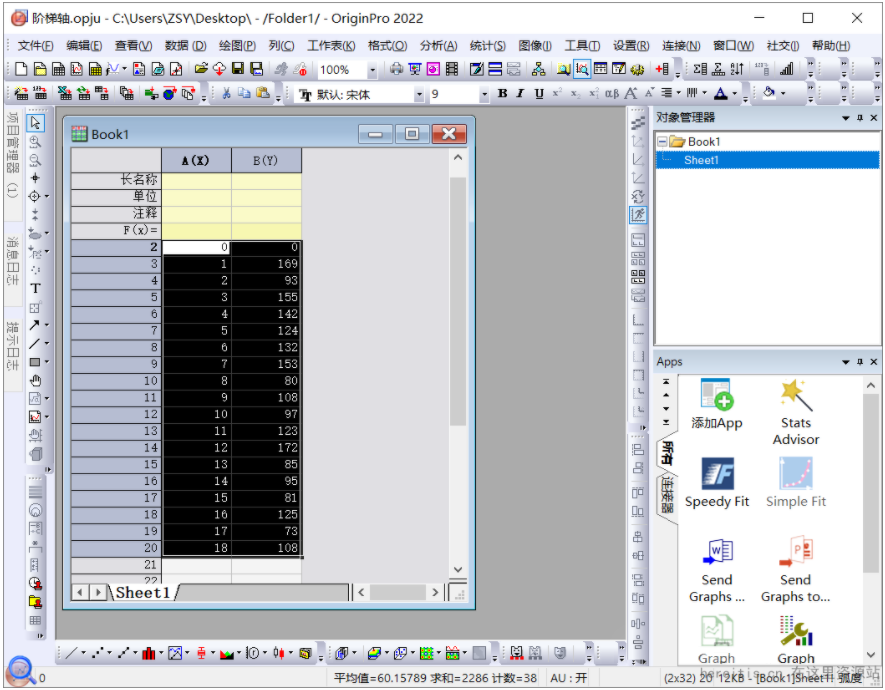Toggle Greek αβ symbol formatting

612,93
